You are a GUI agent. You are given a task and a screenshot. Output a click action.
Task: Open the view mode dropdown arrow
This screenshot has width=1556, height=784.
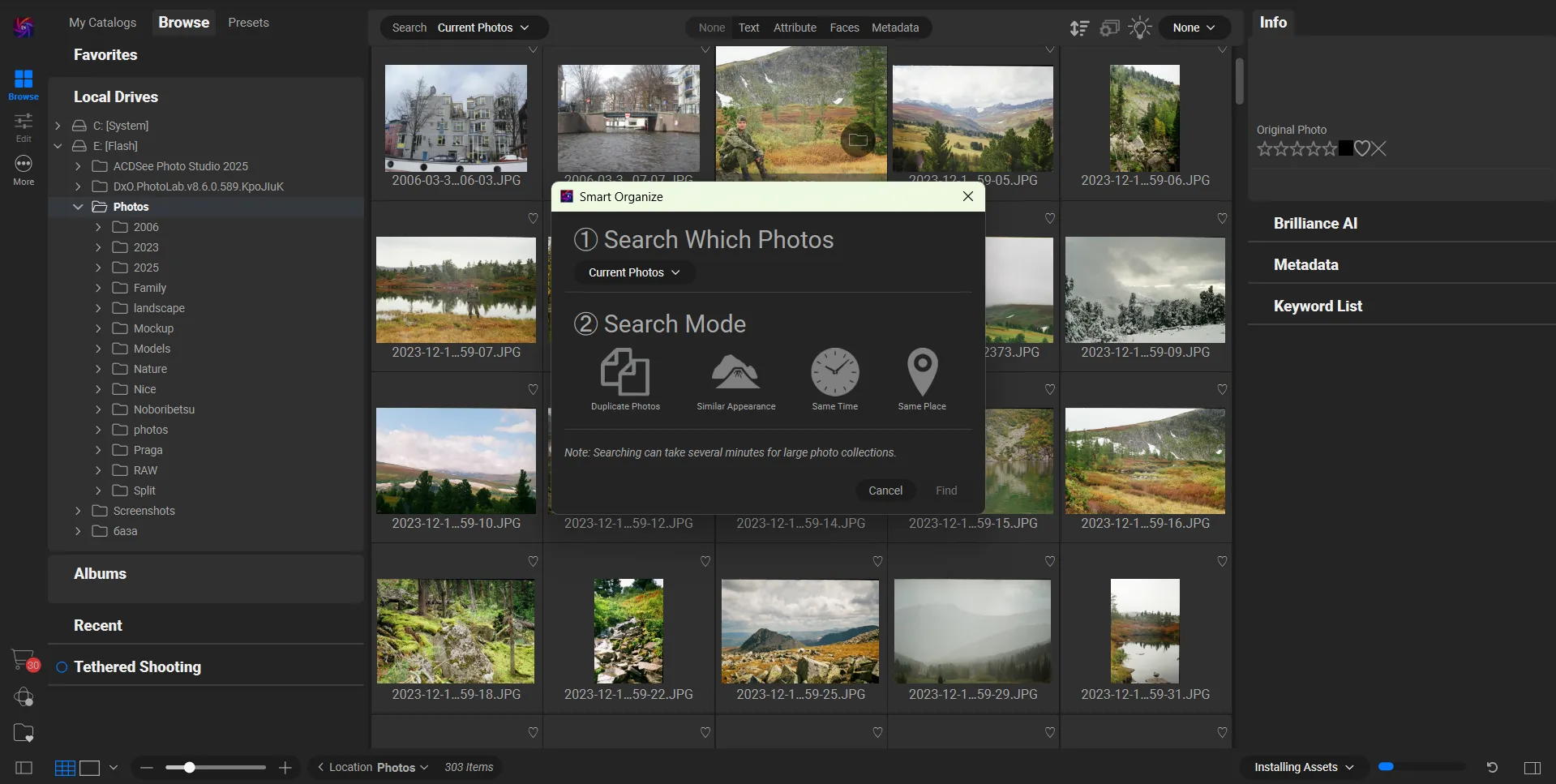[x=114, y=767]
